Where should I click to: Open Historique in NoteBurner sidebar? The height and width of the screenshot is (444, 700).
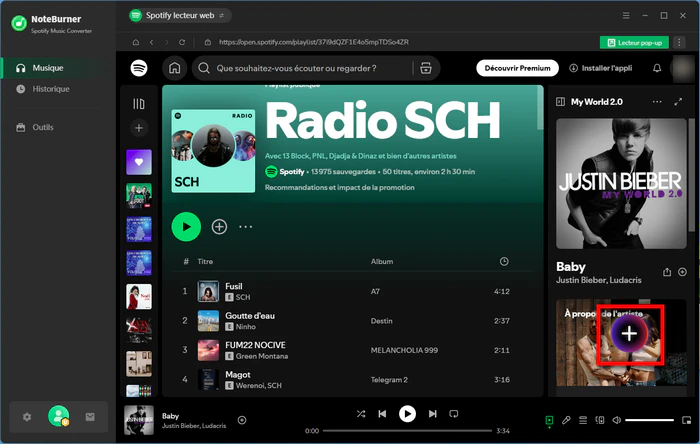(x=53, y=89)
